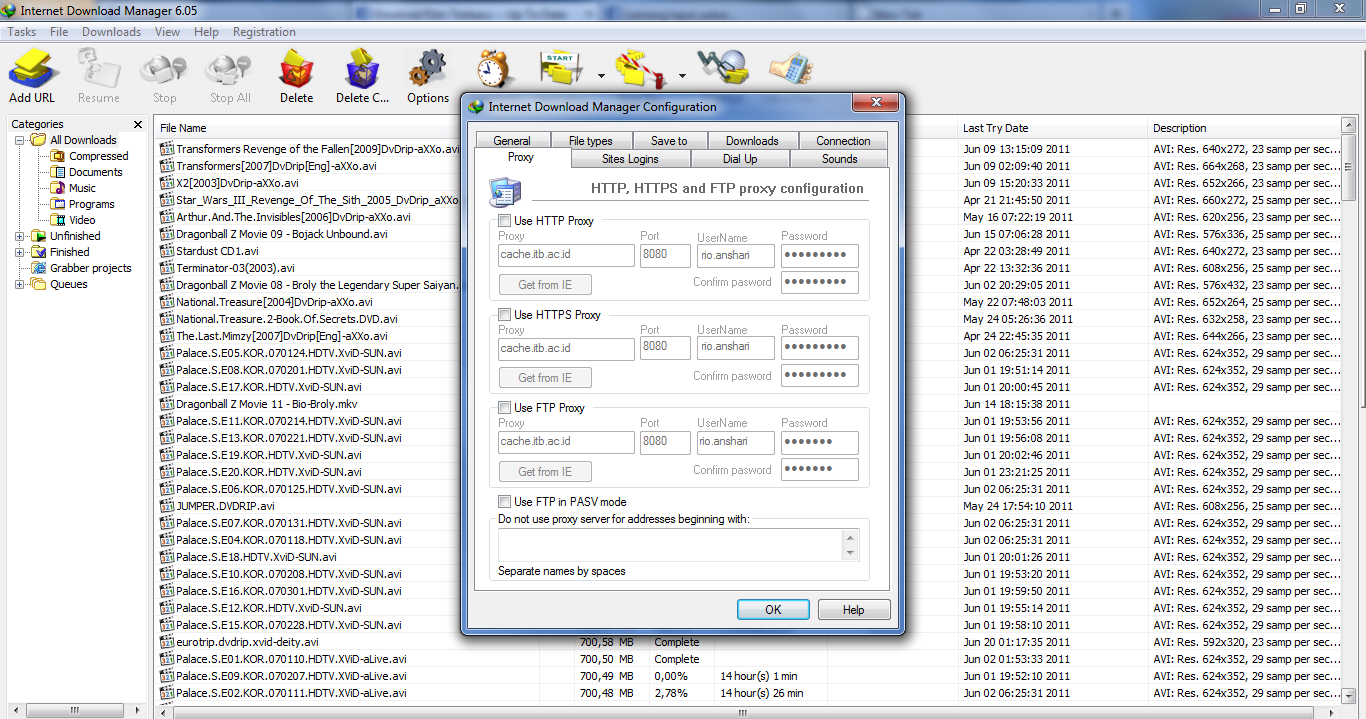Image resolution: width=1366 pixels, height=719 pixels.
Task: Close the Categories panel with its X
Action: click(138, 125)
